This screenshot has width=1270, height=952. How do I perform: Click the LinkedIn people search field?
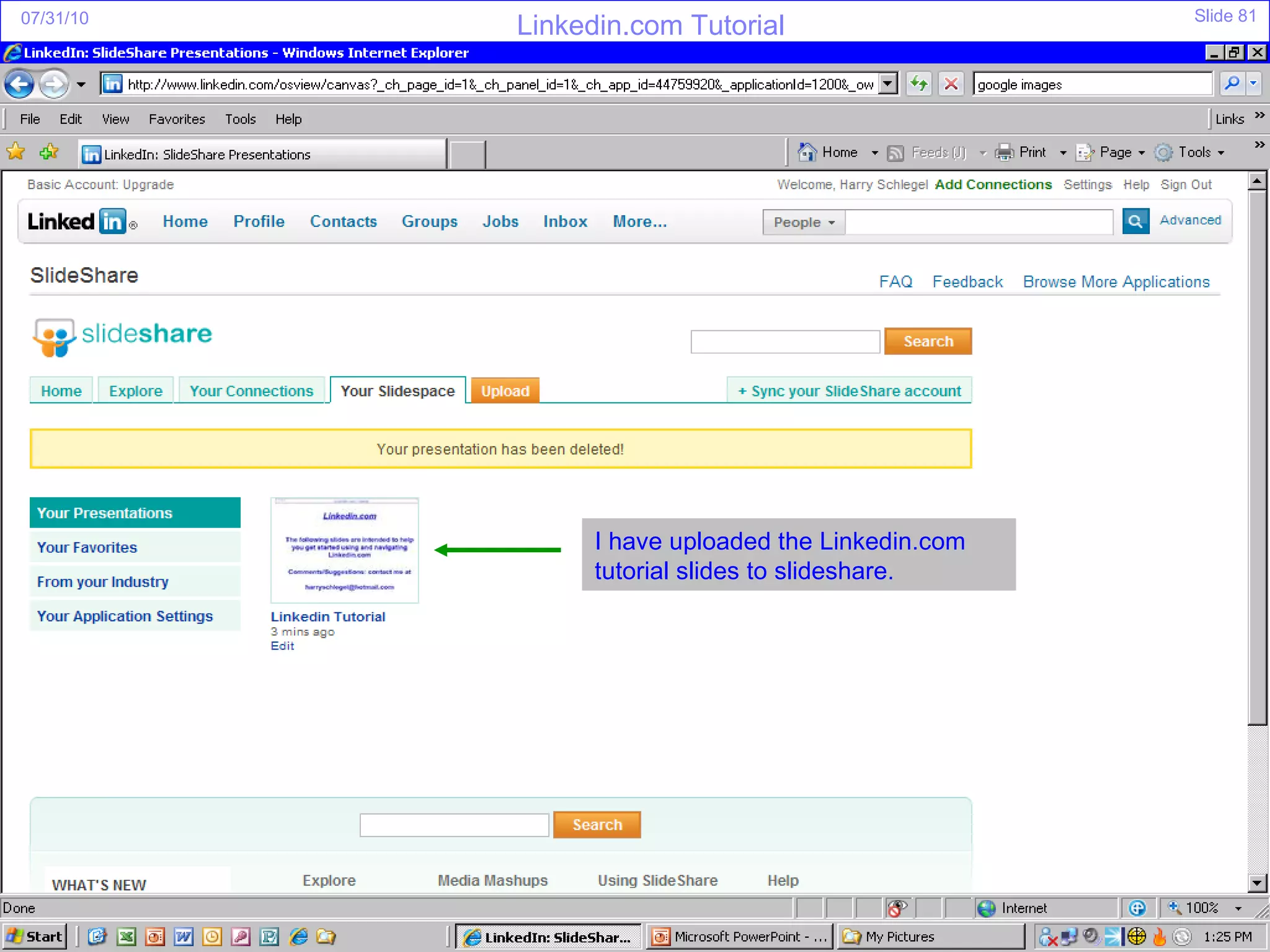(x=979, y=222)
